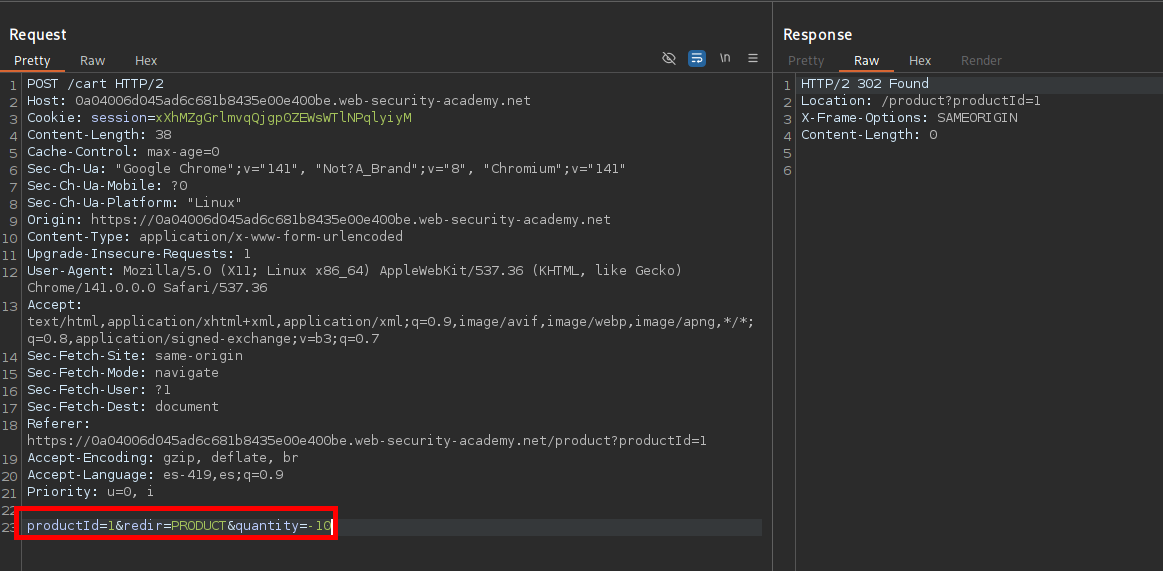Screen dimensions: 1163x571
Task: Click the redir=PRODUCT parameter value
Action: 198,526
